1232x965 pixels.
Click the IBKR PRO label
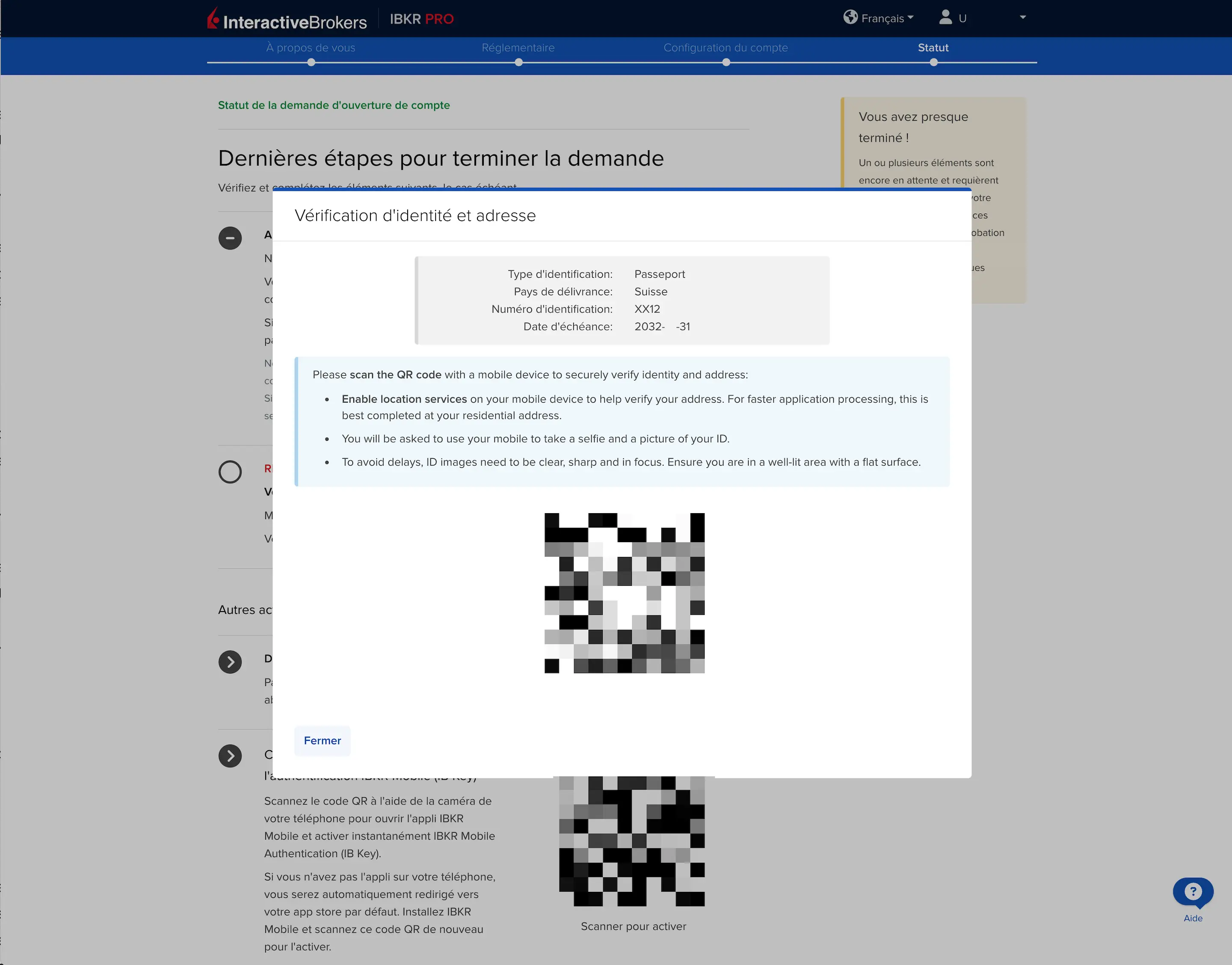pyautogui.click(x=422, y=19)
